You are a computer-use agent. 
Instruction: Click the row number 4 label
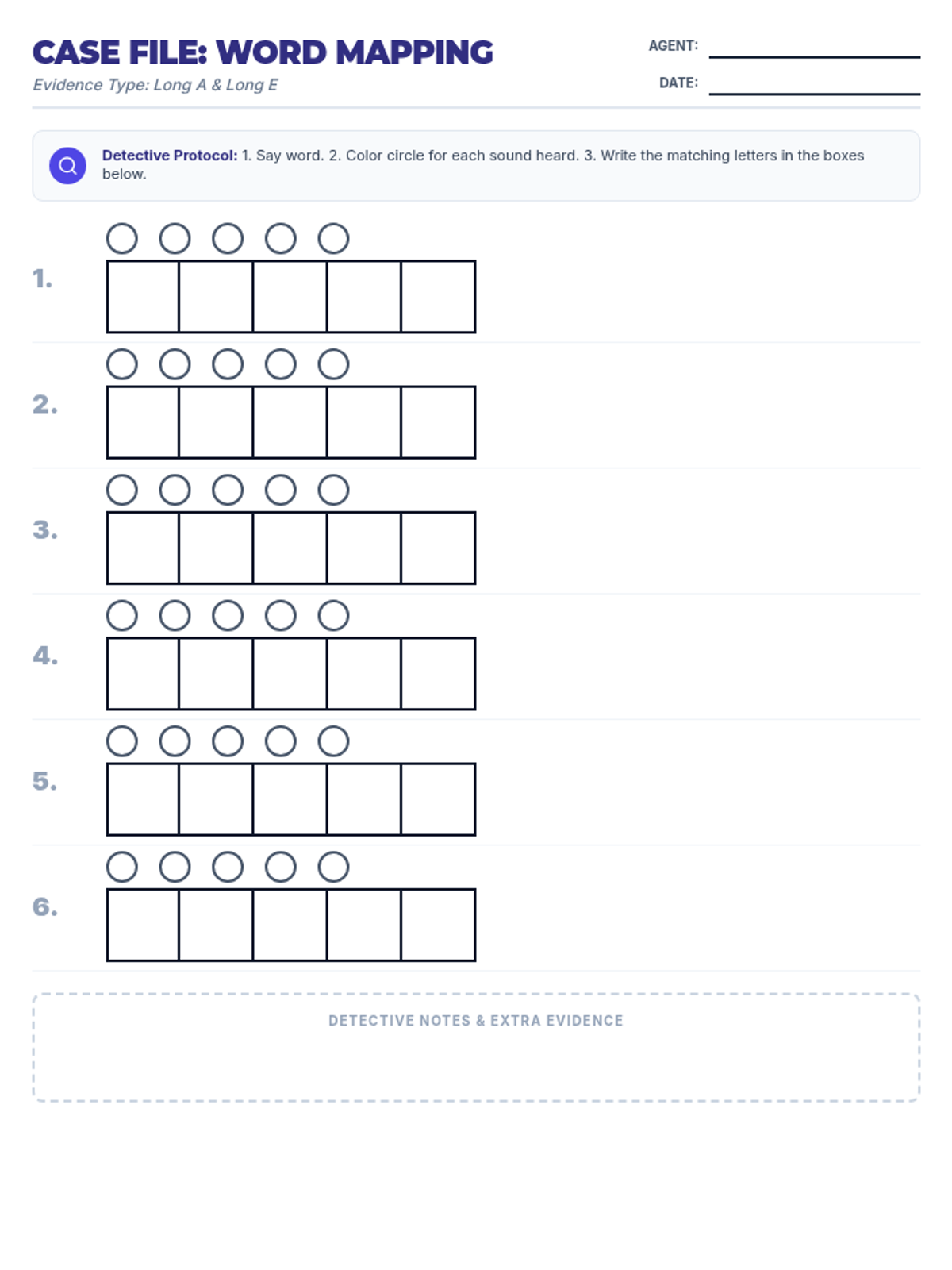click(x=45, y=656)
